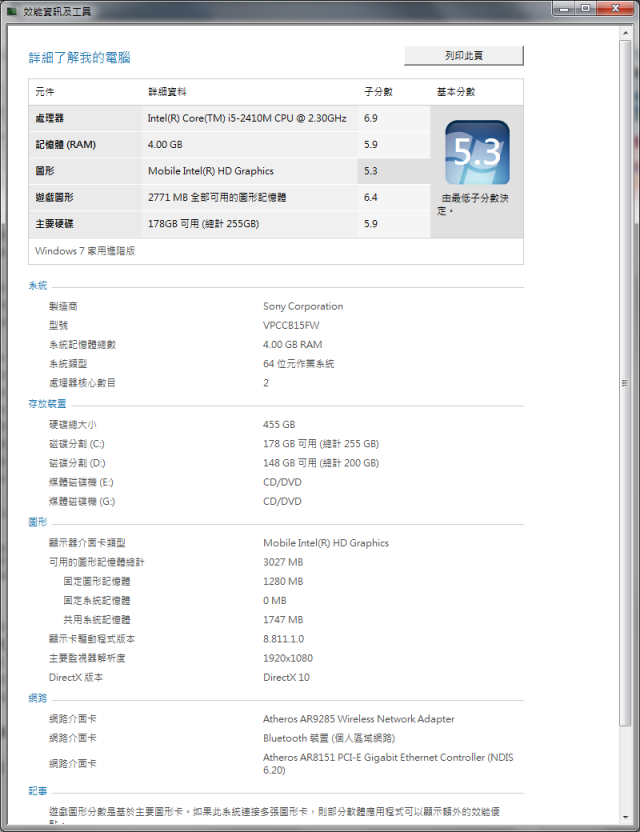This screenshot has width=640, height=832.
Task: Click the 元件 column header
Action: point(45,92)
